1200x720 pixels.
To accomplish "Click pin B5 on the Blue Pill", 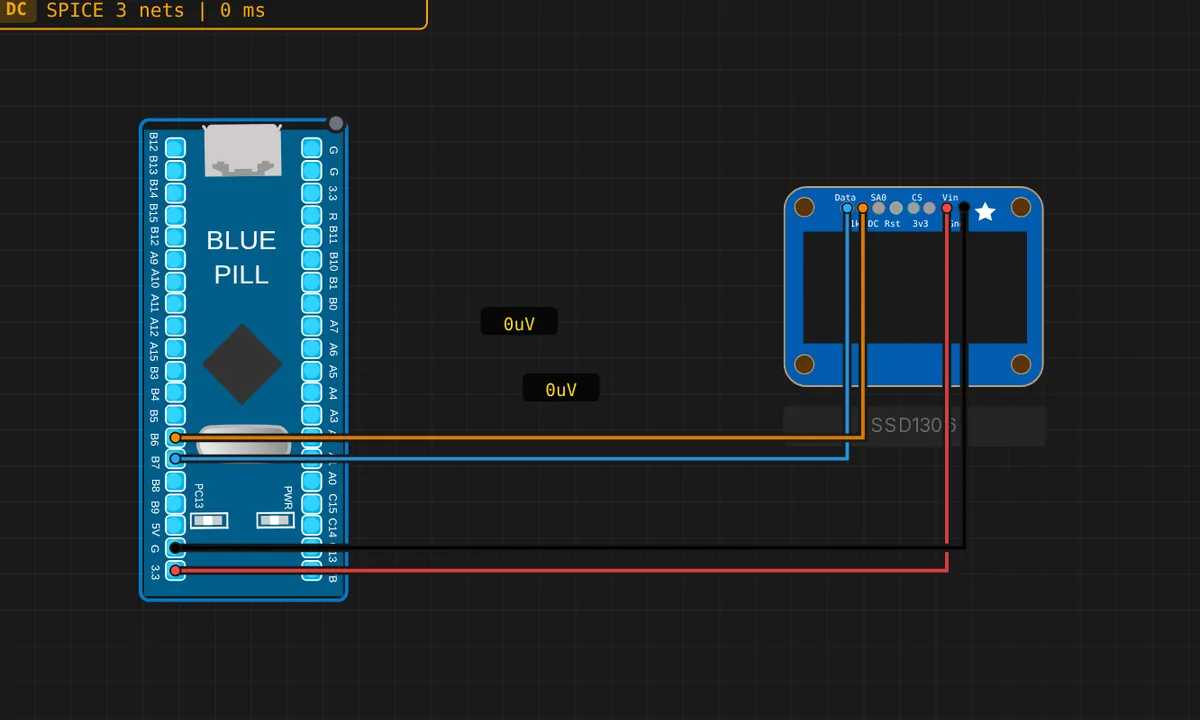I will (175, 415).
